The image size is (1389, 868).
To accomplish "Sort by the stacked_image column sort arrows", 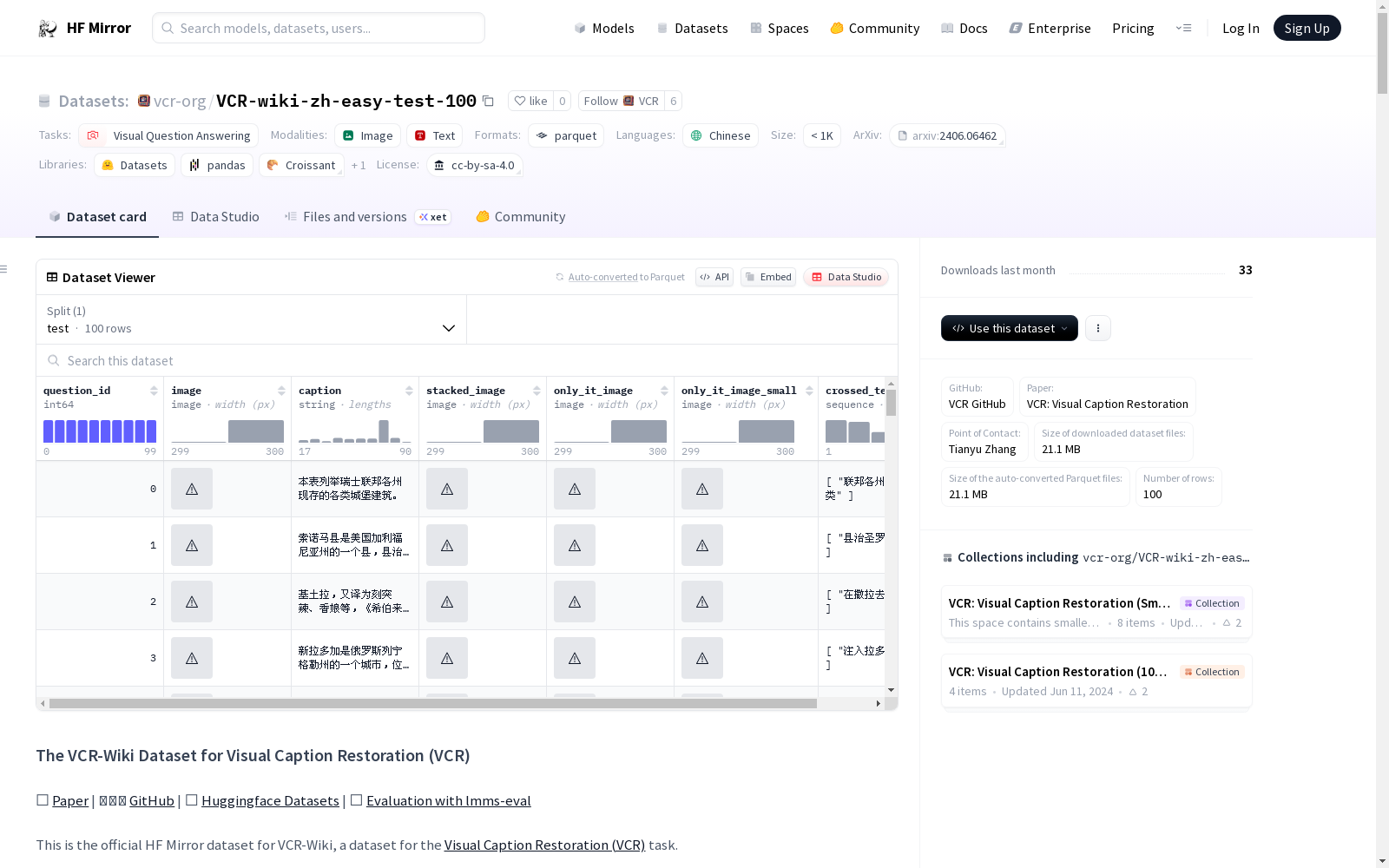I will click(x=537, y=391).
